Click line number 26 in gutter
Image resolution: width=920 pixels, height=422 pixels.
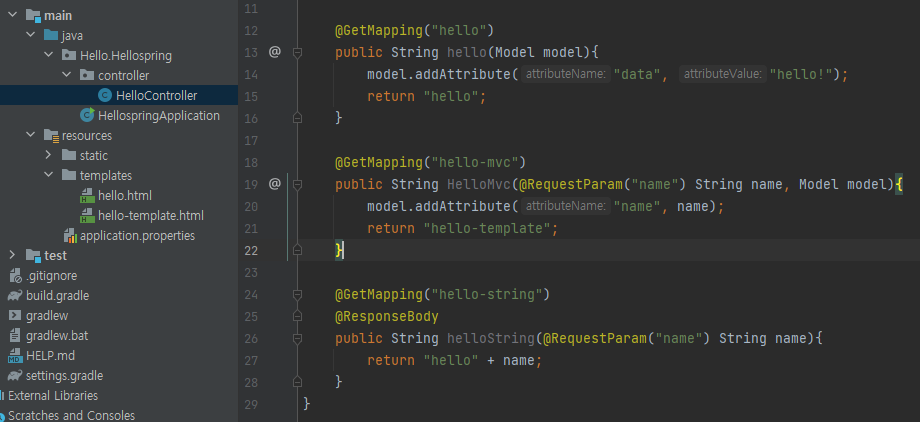pyautogui.click(x=251, y=339)
